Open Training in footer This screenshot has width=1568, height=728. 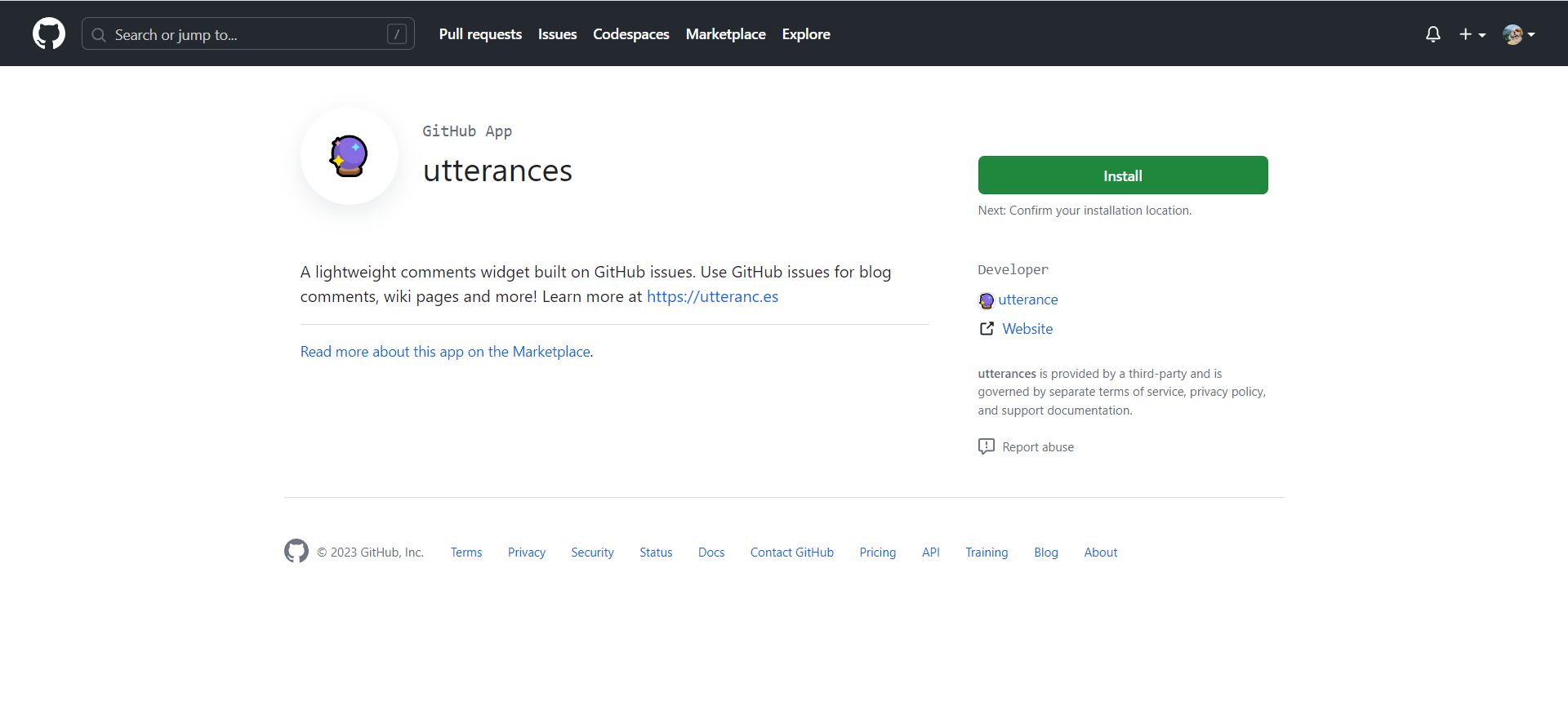(987, 553)
